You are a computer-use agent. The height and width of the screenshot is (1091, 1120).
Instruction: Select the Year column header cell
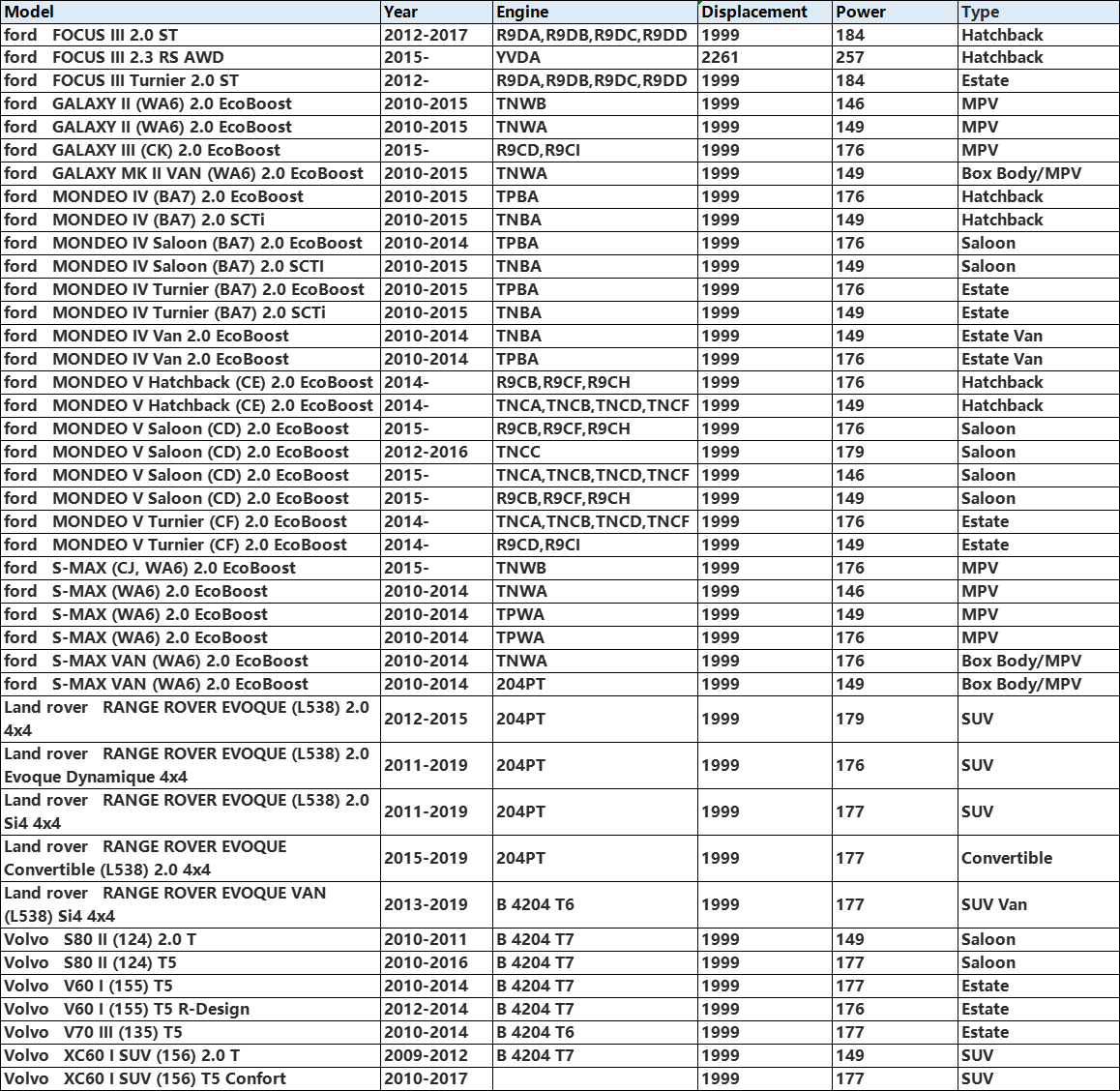coord(435,12)
